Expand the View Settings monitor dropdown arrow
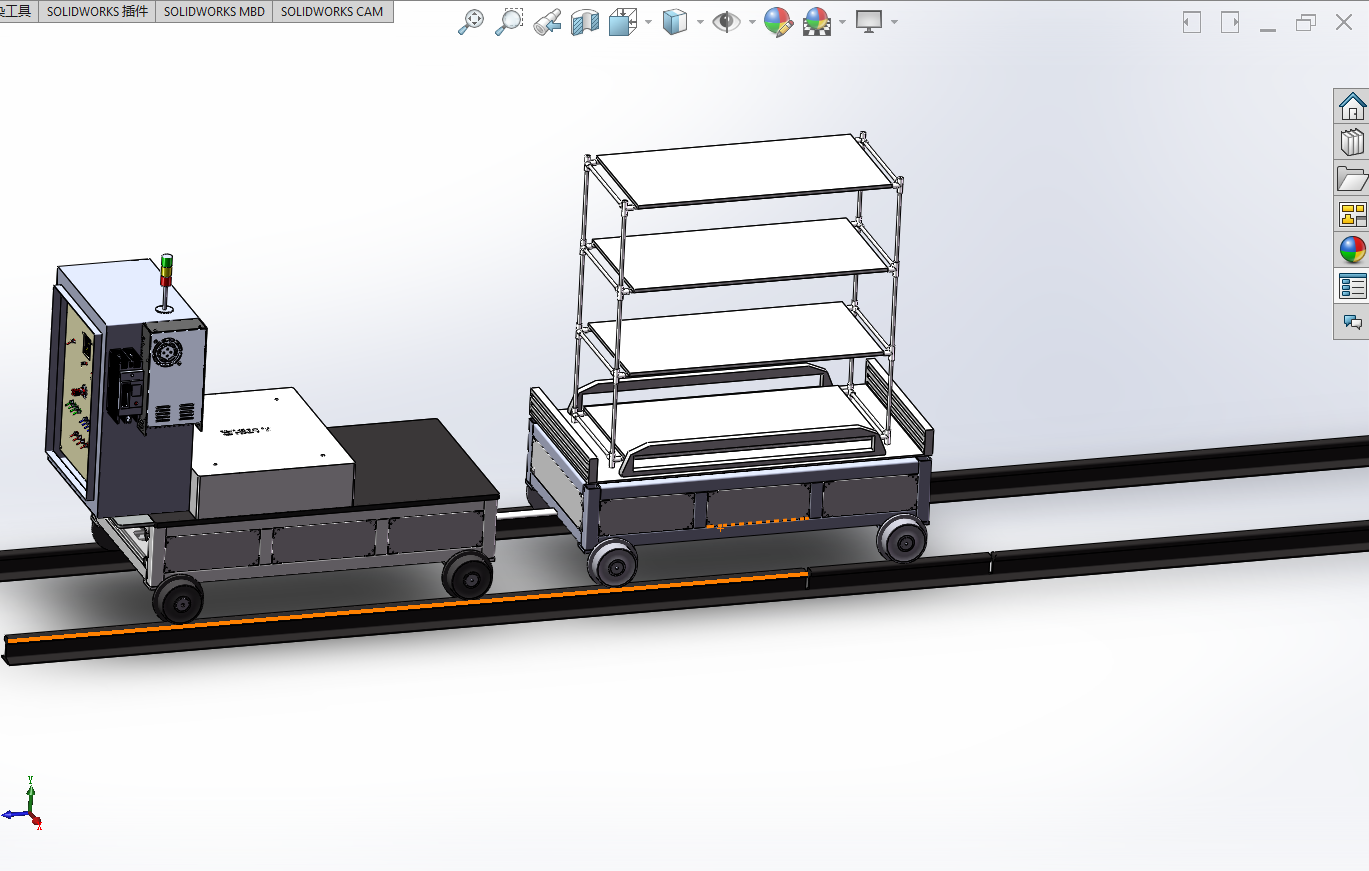 pos(893,22)
